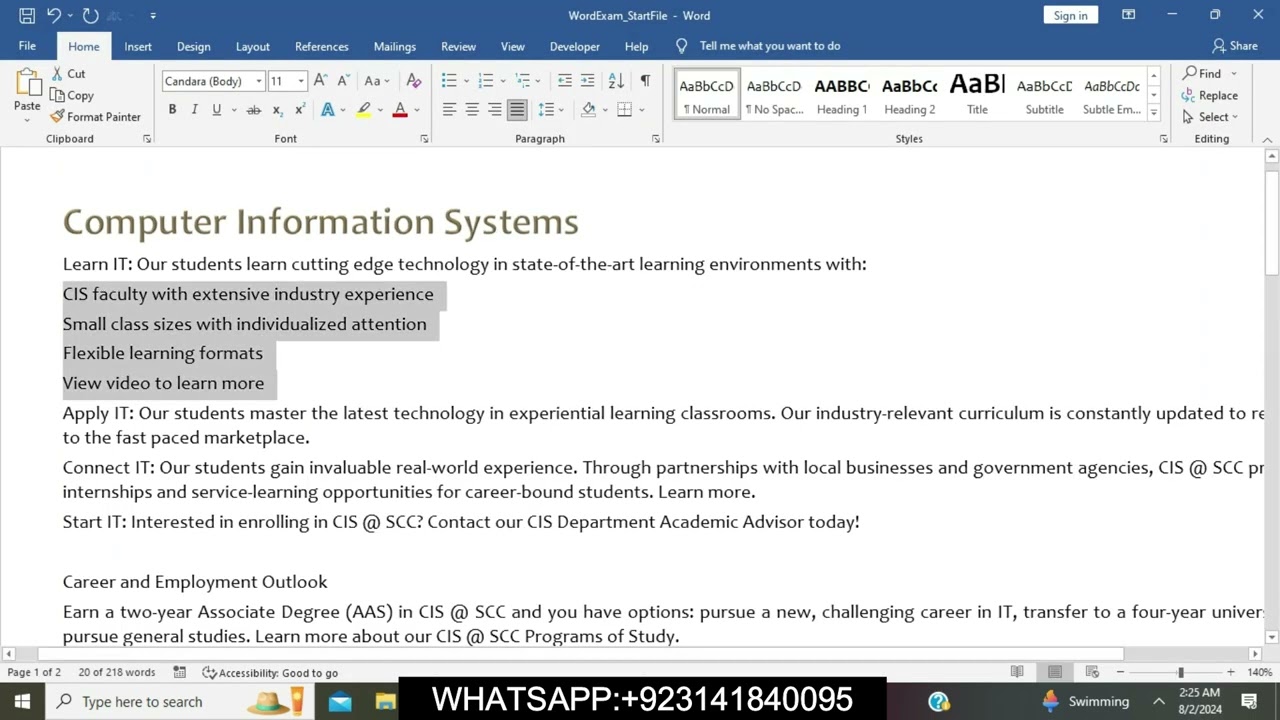Save the document from Quick Access
Viewport: 1280px width, 720px height.
pos(27,15)
